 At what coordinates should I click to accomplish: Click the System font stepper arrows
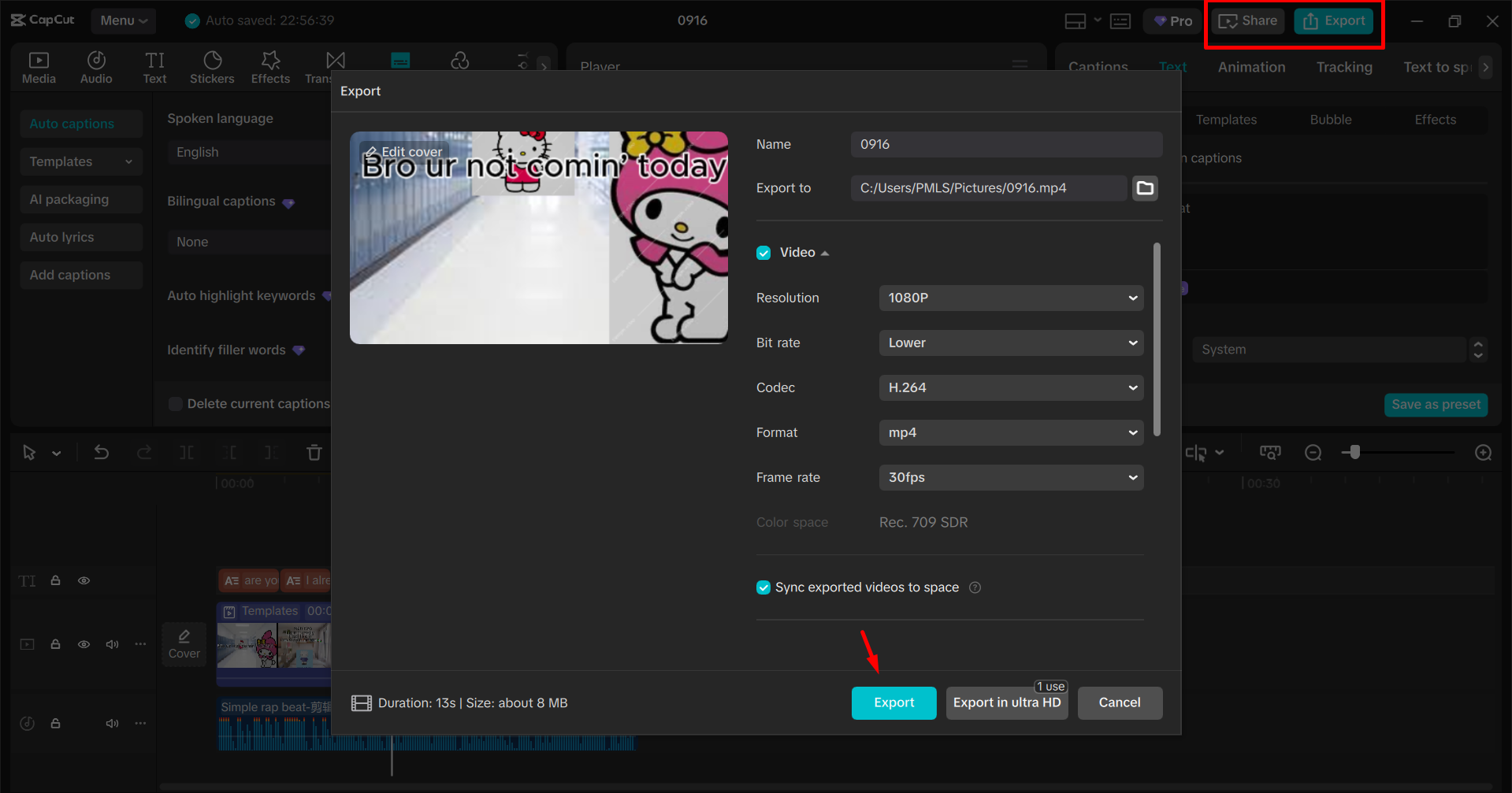pos(1478,350)
